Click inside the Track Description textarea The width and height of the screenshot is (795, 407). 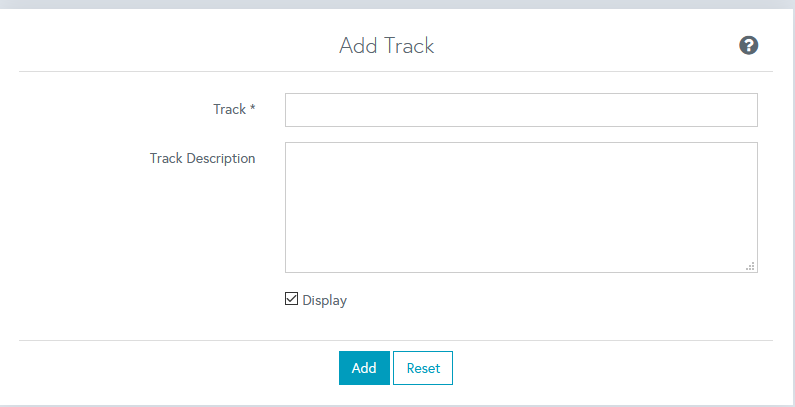(x=521, y=207)
